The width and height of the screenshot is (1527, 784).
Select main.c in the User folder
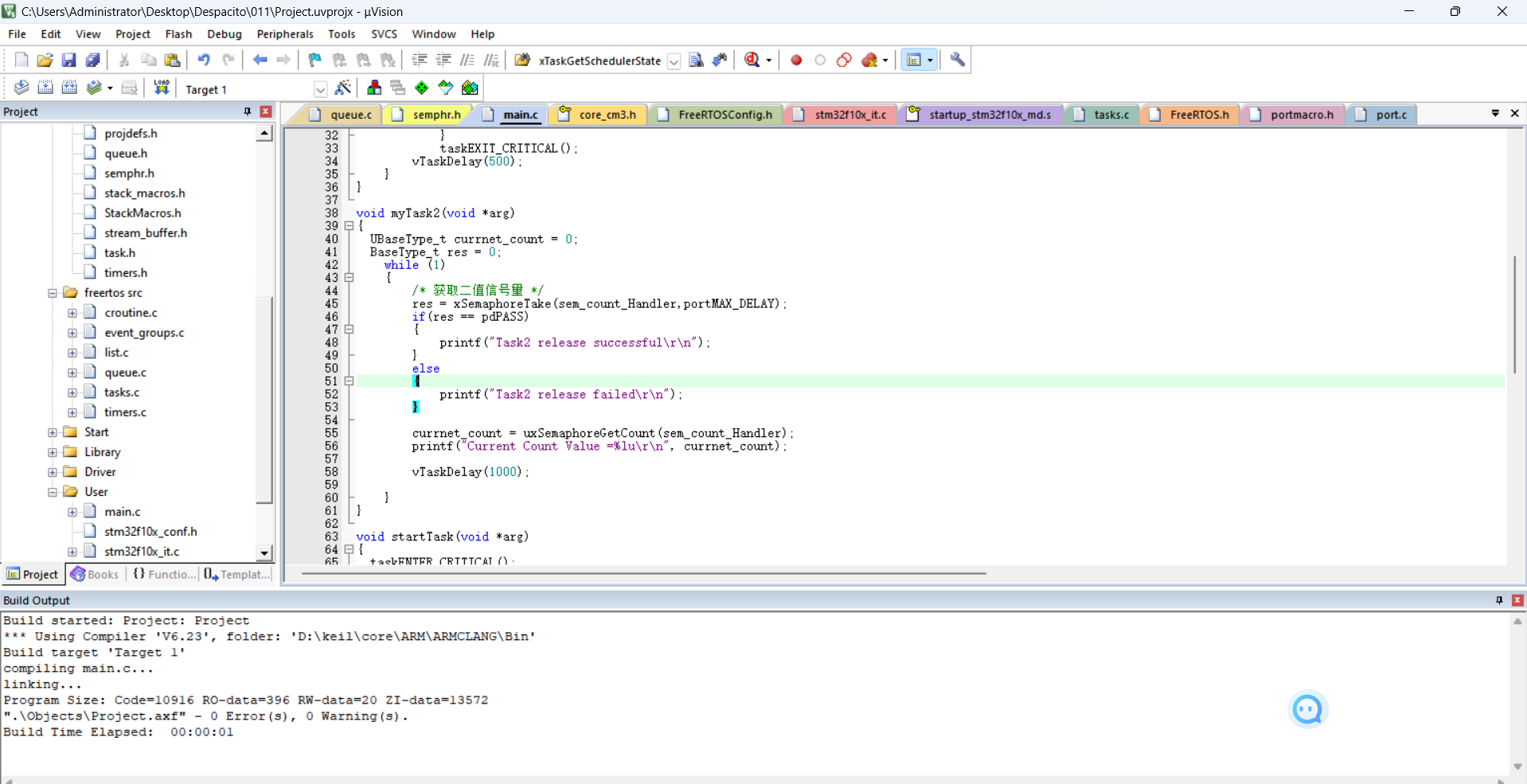coord(123,512)
